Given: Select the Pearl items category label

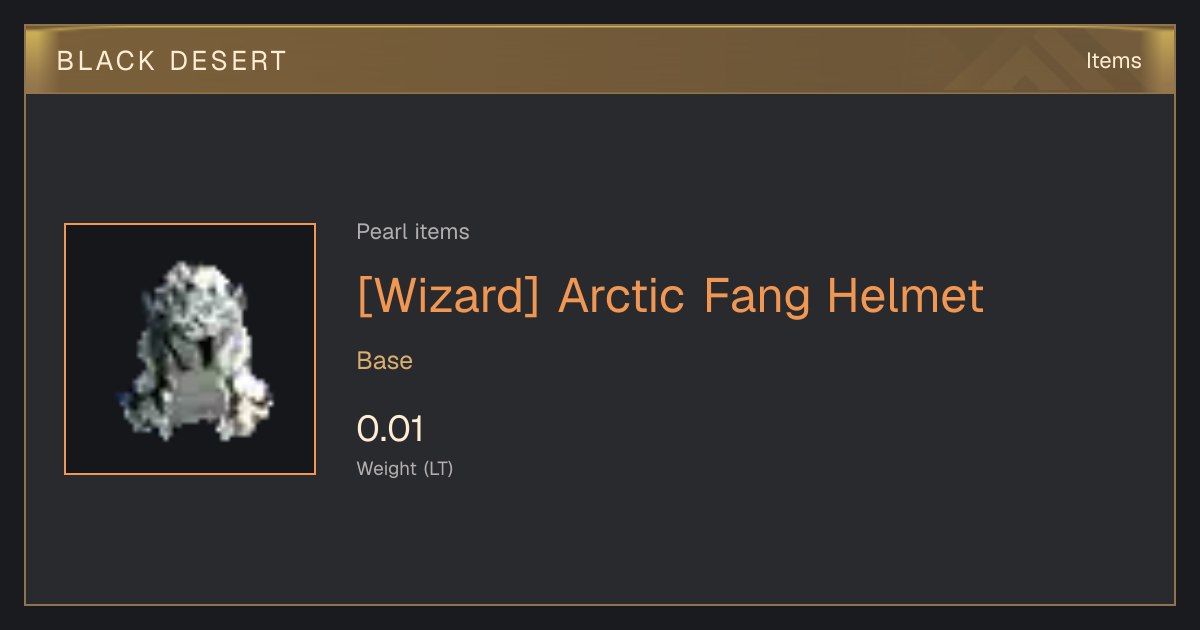Looking at the screenshot, I should [413, 232].
